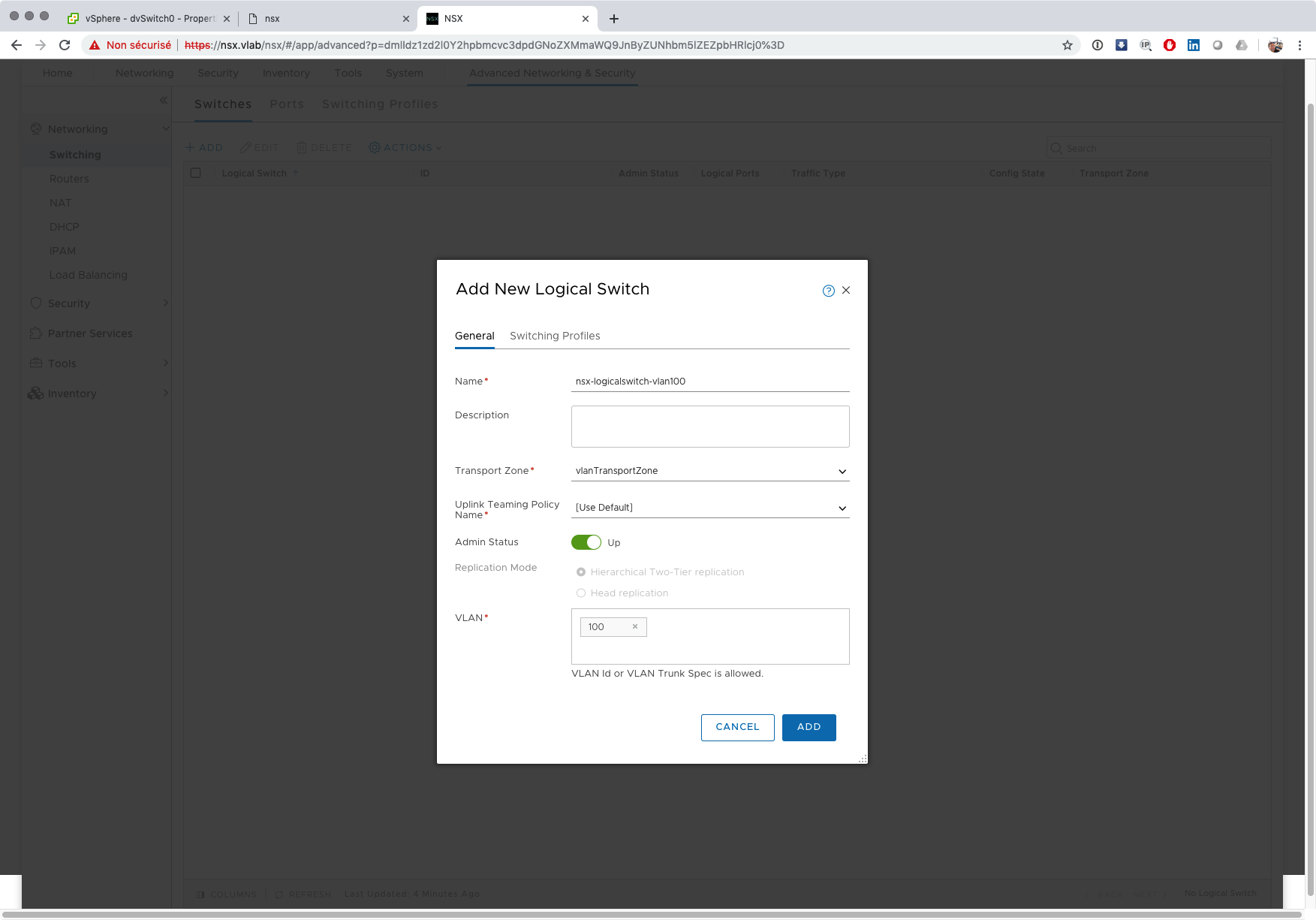Select the General tab
This screenshot has width=1316, height=920.
coord(474,336)
